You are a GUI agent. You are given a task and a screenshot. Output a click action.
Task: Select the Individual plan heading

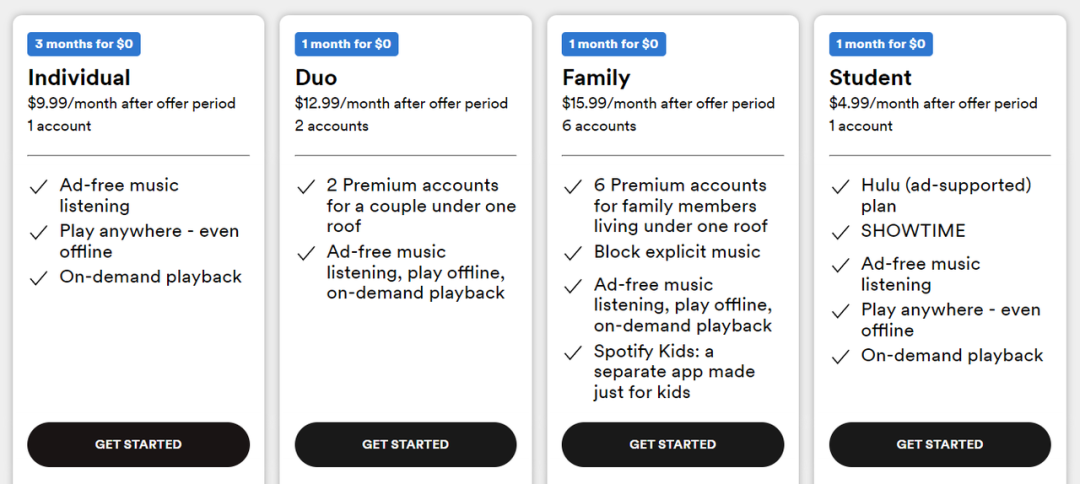pyautogui.click(x=79, y=78)
